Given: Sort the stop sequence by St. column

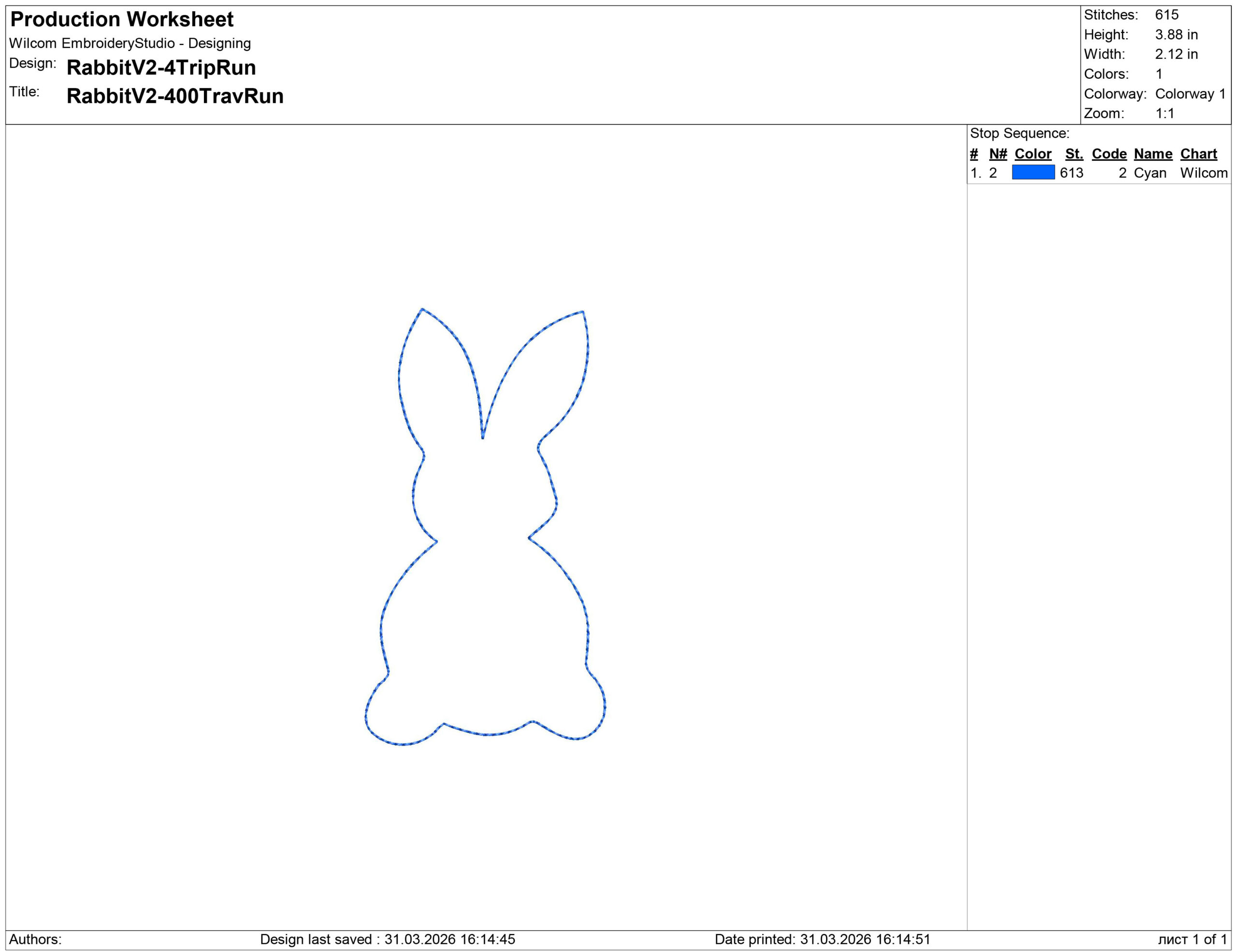Looking at the screenshot, I should pos(1074,154).
